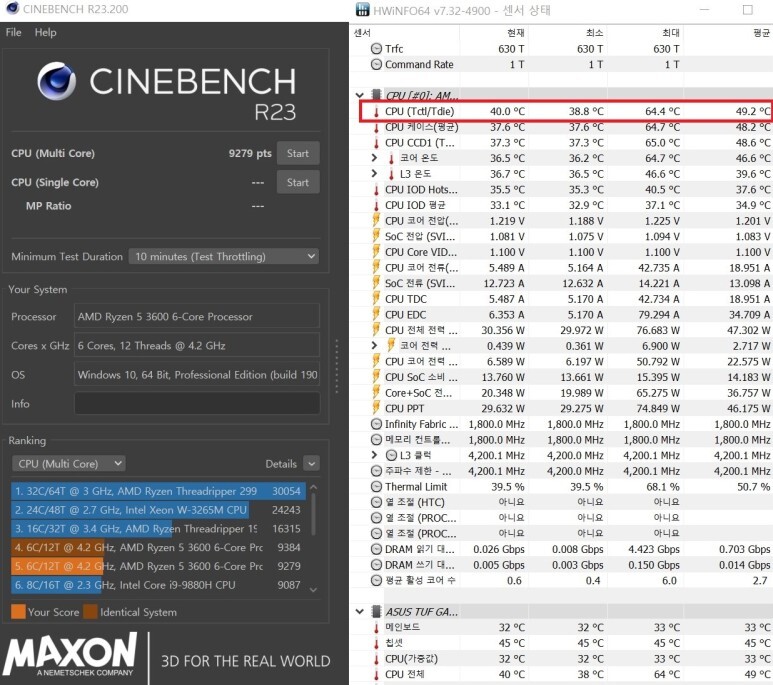Screen dimensions: 773x685
Task: Select the Ryzen 5 3600 9384 ranking entry
Action: [158, 547]
